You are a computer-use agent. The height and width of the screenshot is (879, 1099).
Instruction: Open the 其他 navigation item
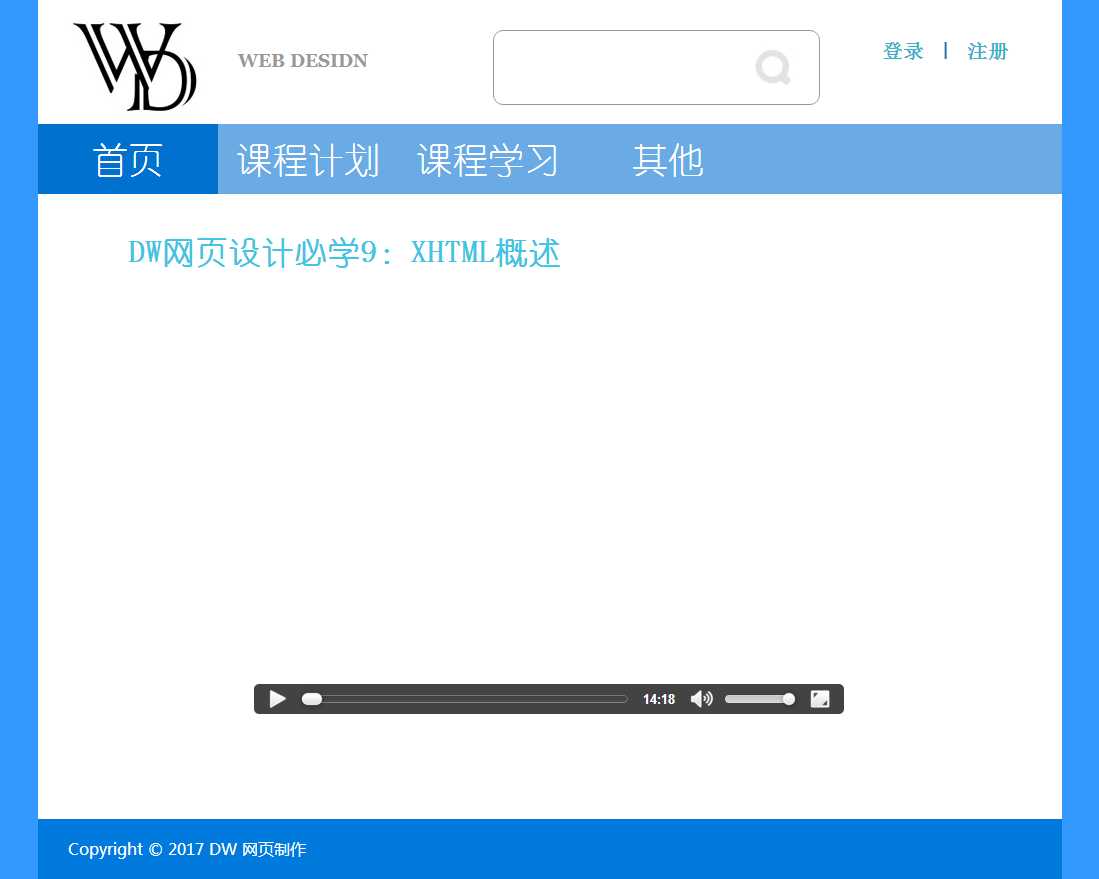pyautogui.click(x=668, y=160)
